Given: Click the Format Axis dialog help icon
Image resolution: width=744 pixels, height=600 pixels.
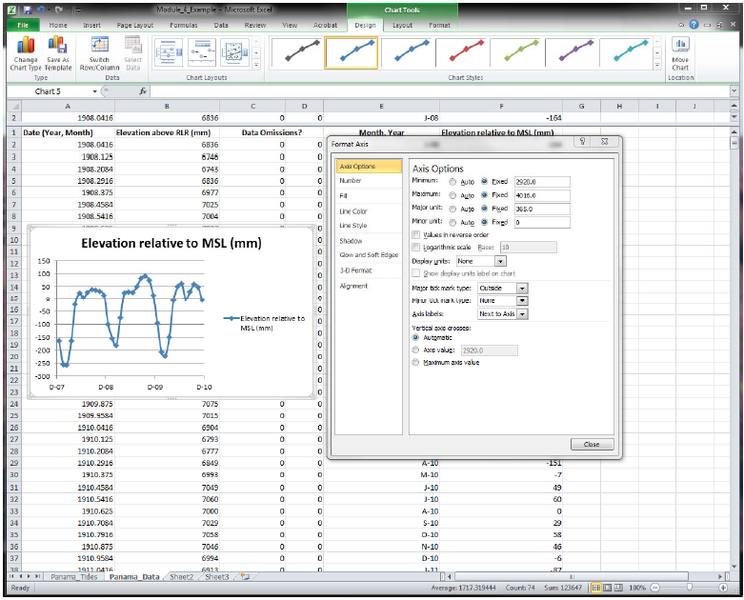Looking at the screenshot, I should (x=583, y=141).
